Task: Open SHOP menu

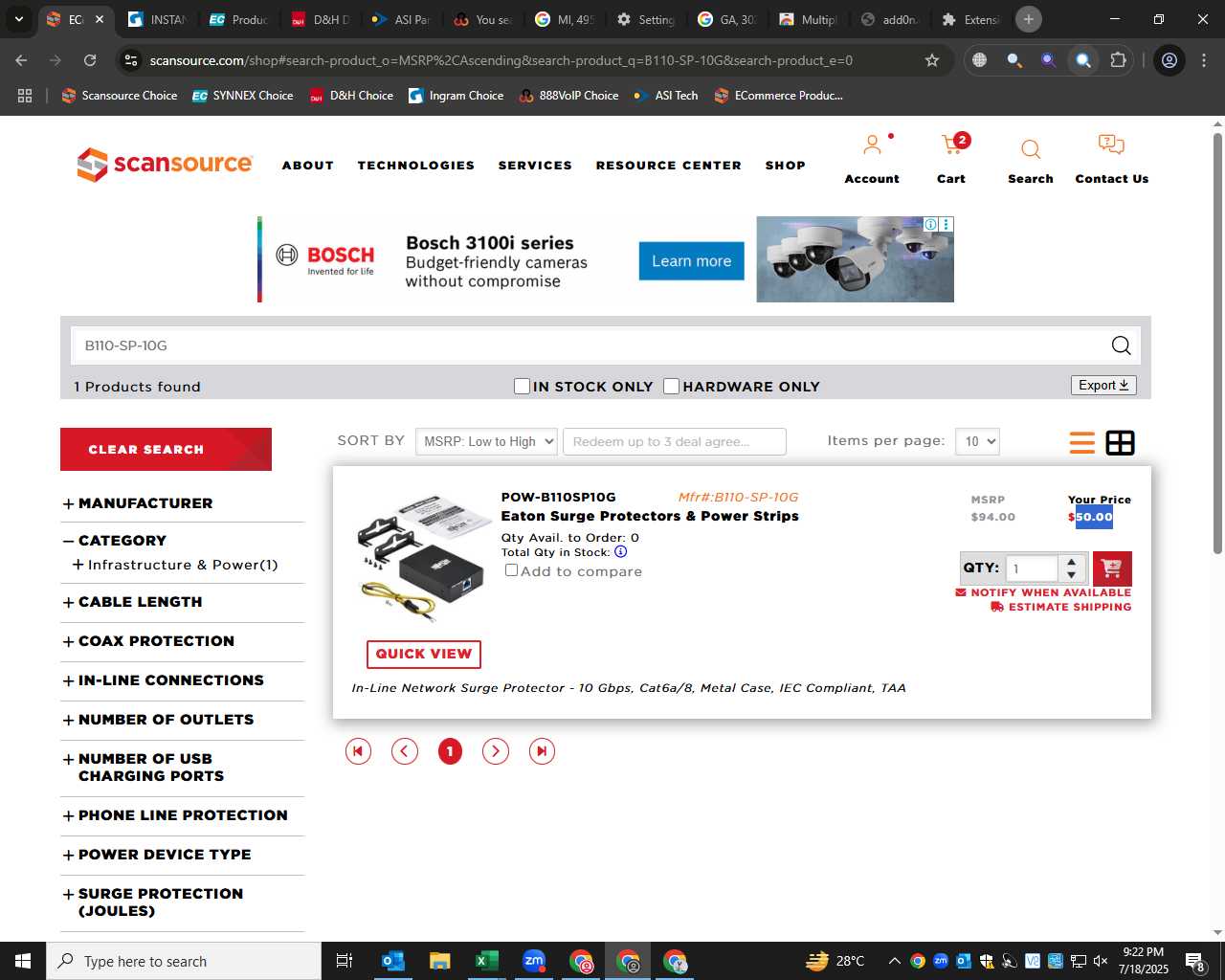Action: (786, 166)
